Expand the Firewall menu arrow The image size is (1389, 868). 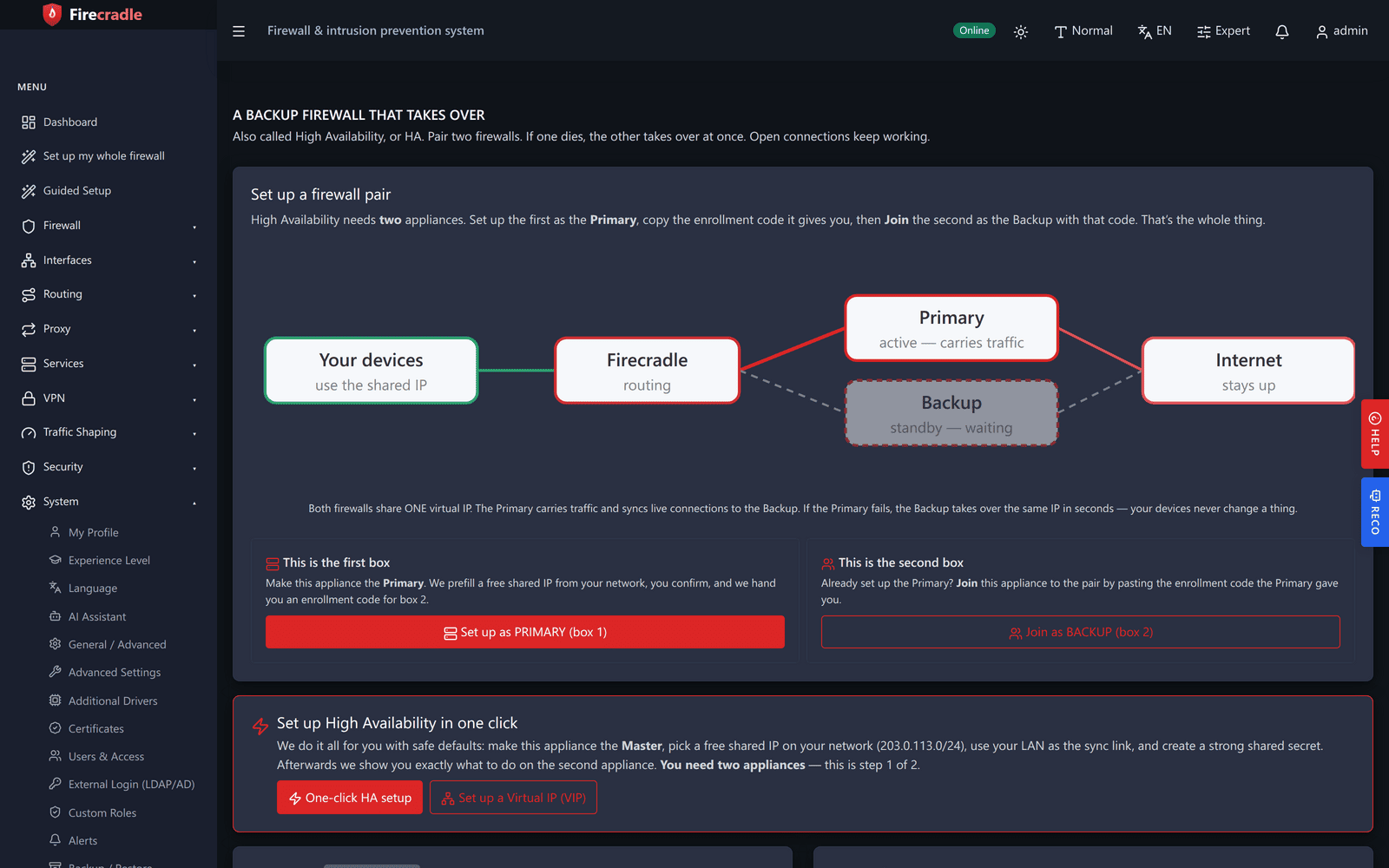tap(194, 227)
